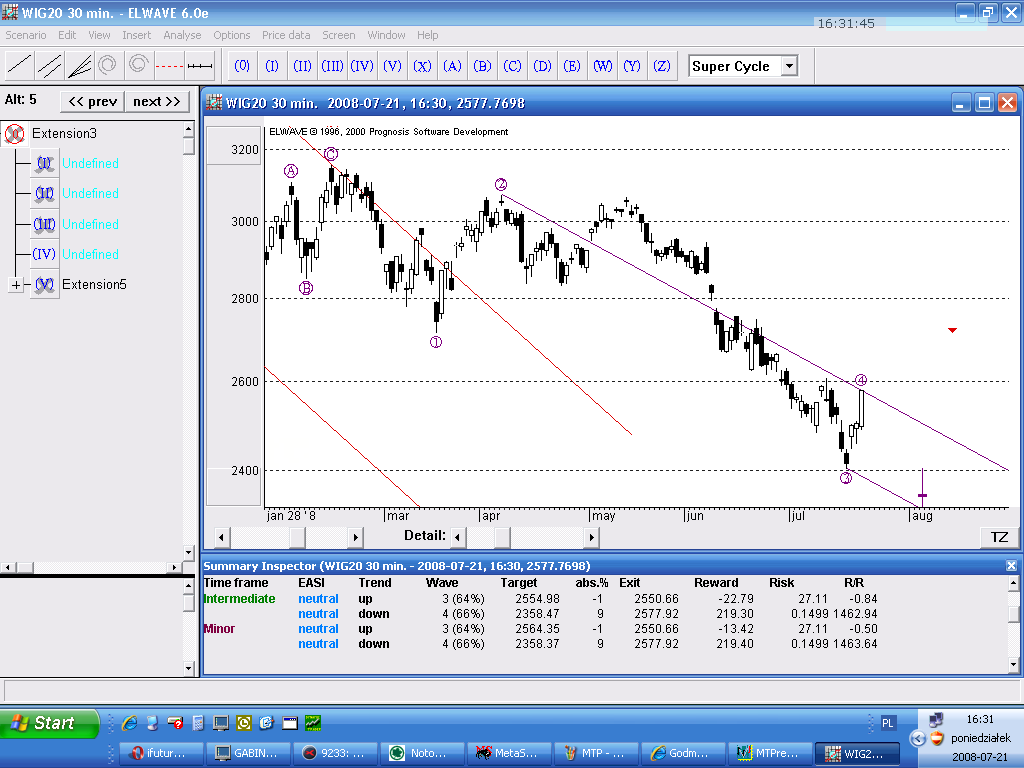Select the fan lines drawing tool
This screenshot has width=1024, height=768.
coord(79,66)
